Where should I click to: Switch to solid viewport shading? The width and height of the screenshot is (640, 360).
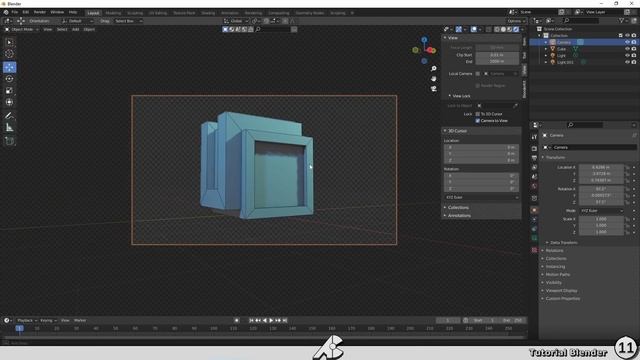(x=503, y=29)
